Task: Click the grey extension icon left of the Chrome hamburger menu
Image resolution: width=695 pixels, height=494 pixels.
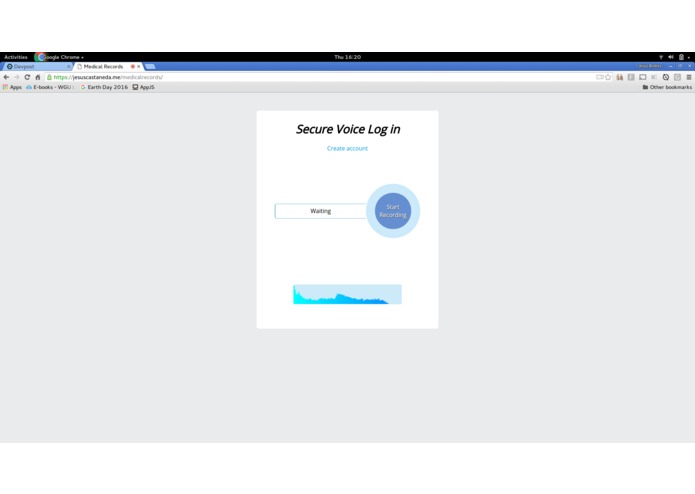Action: point(677,77)
